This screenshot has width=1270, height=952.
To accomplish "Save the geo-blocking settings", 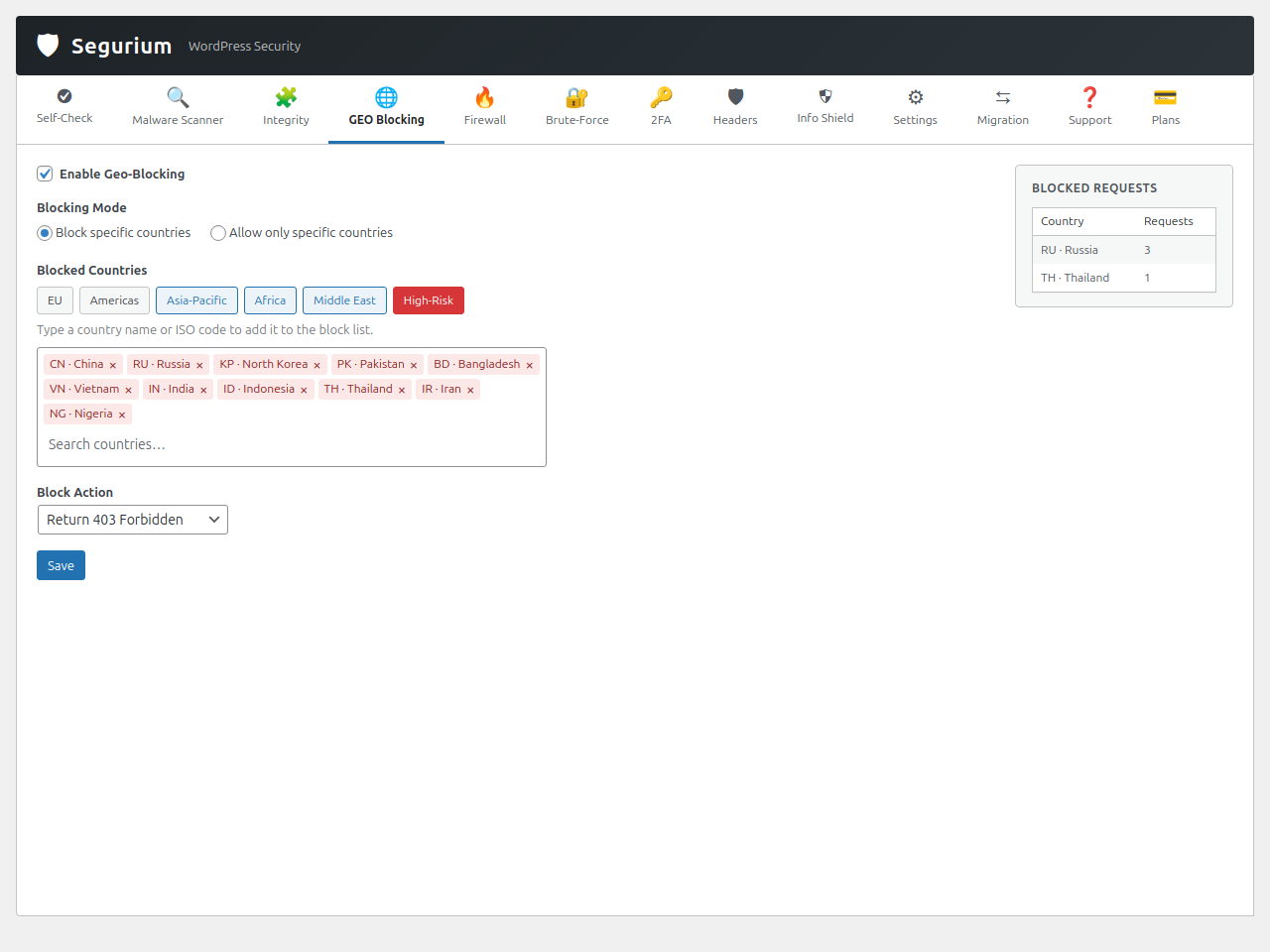I will (x=61, y=565).
